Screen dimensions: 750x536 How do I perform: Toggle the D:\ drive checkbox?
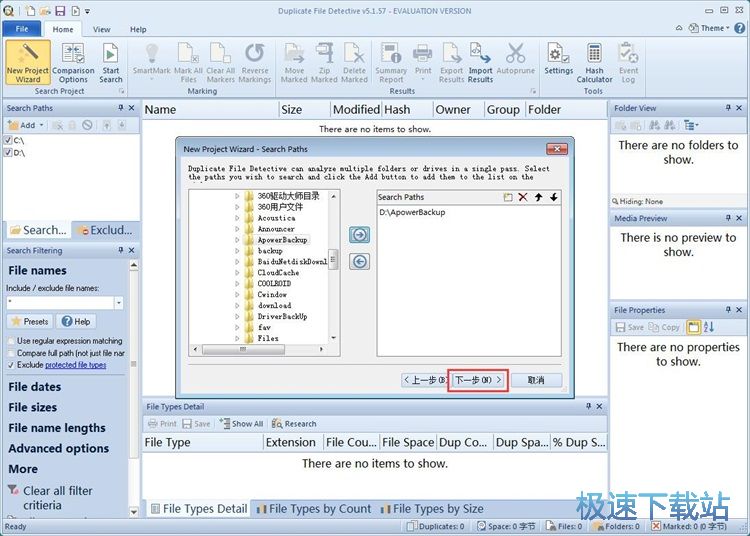tap(8, 153)
